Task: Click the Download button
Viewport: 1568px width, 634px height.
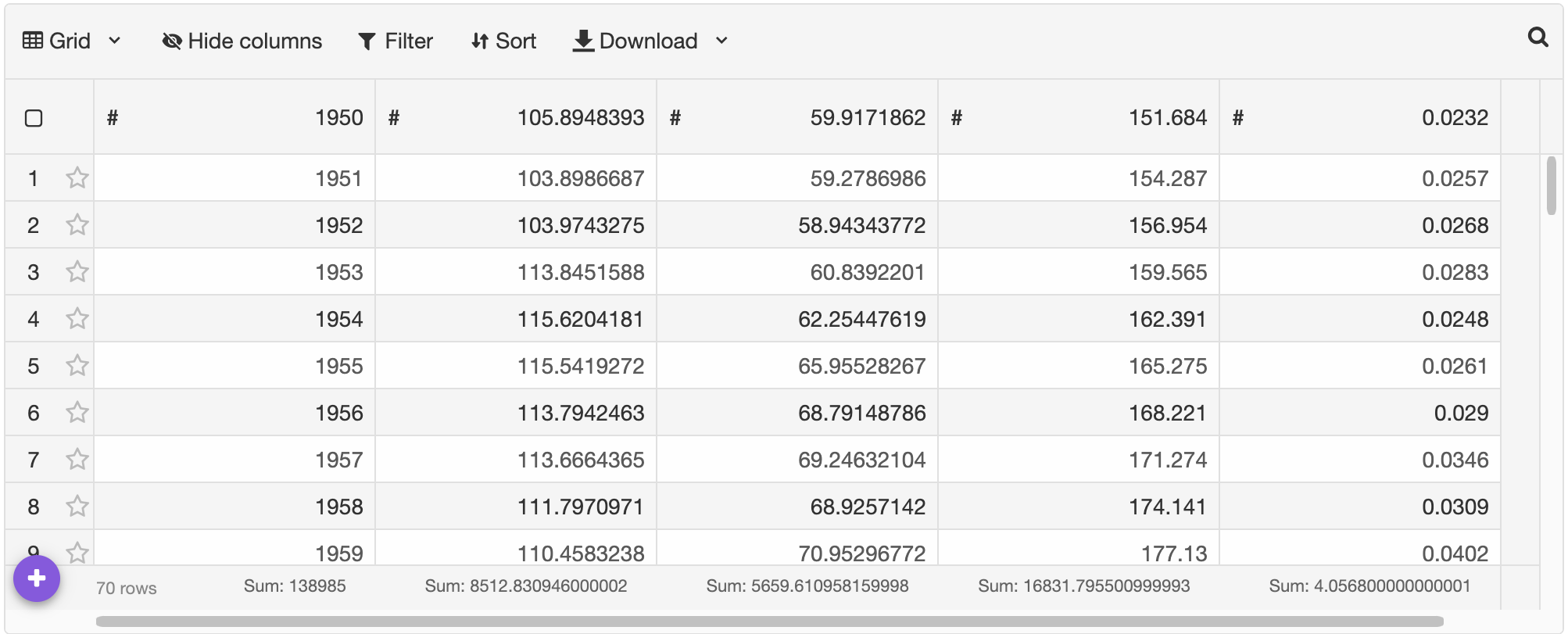Action: 635,41
